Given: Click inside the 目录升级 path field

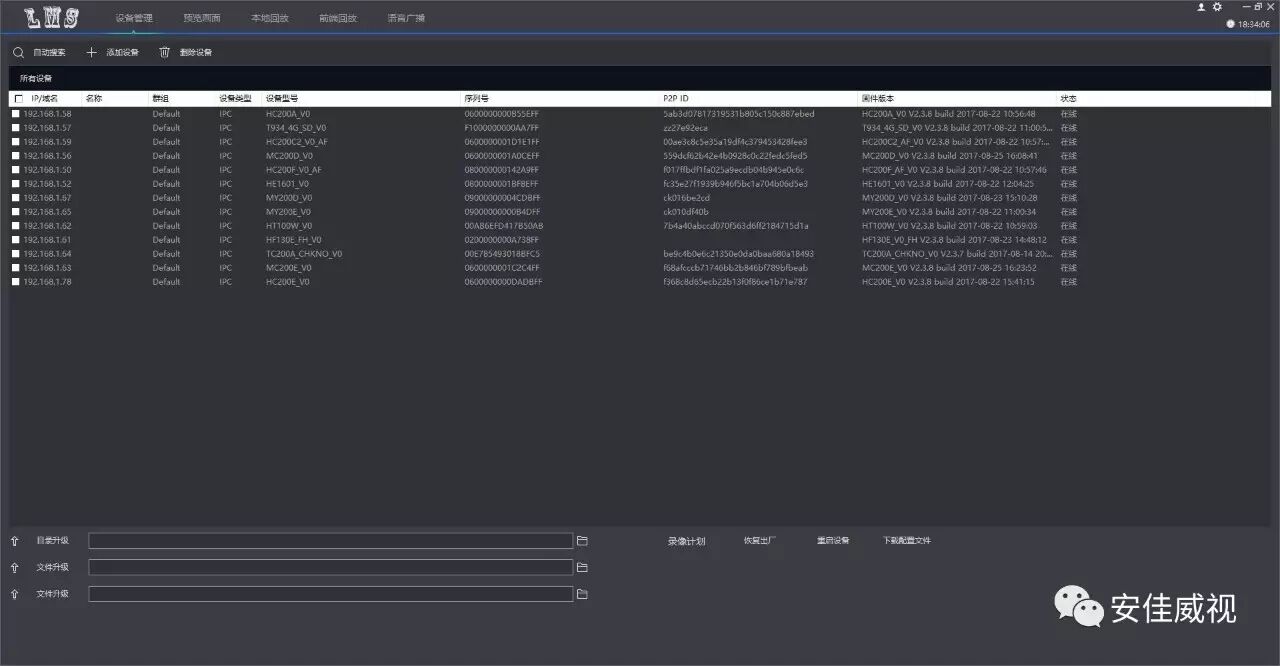Looking at the screenshot, I should (331, 541).
